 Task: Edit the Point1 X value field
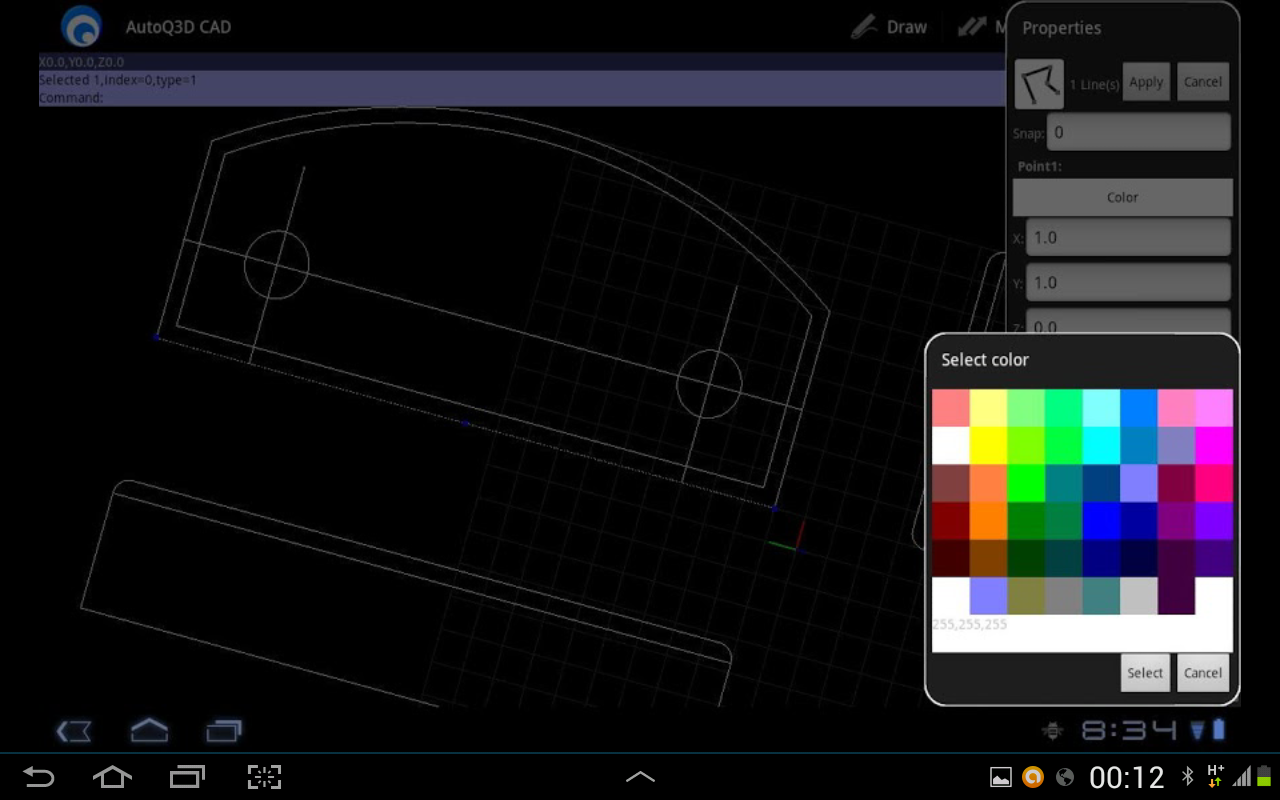pyautogui.click(x=1128, y=238)
